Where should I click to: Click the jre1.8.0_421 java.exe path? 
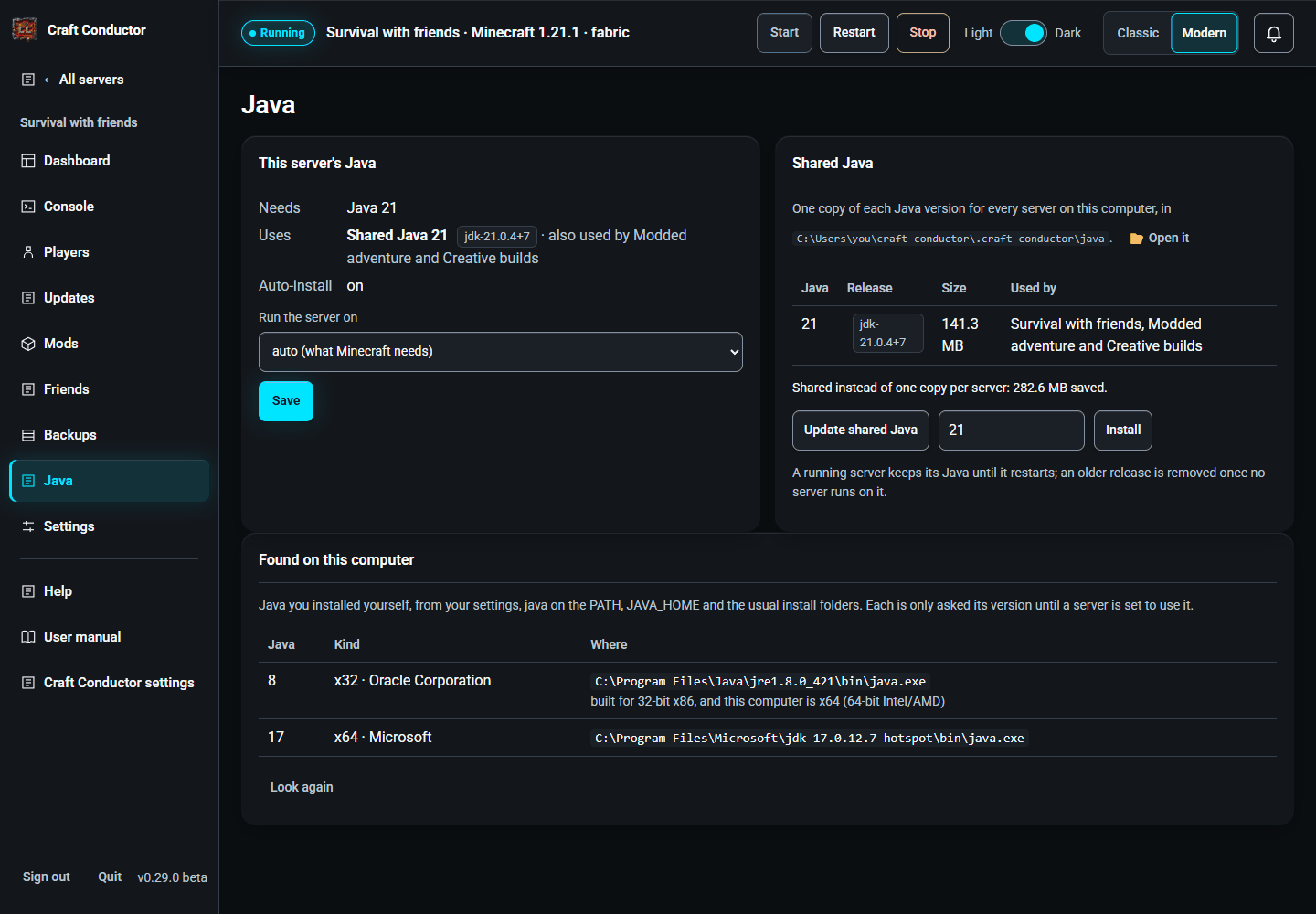coord(760,682)
